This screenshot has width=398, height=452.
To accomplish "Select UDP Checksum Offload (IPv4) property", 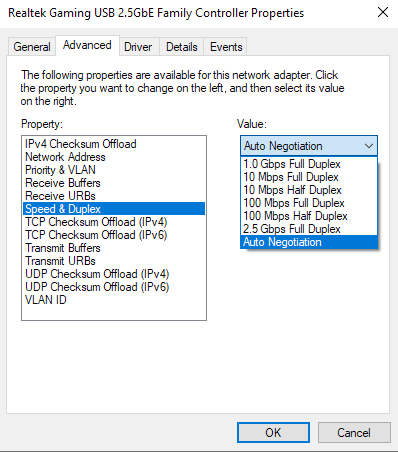I will tap(114, 274).
